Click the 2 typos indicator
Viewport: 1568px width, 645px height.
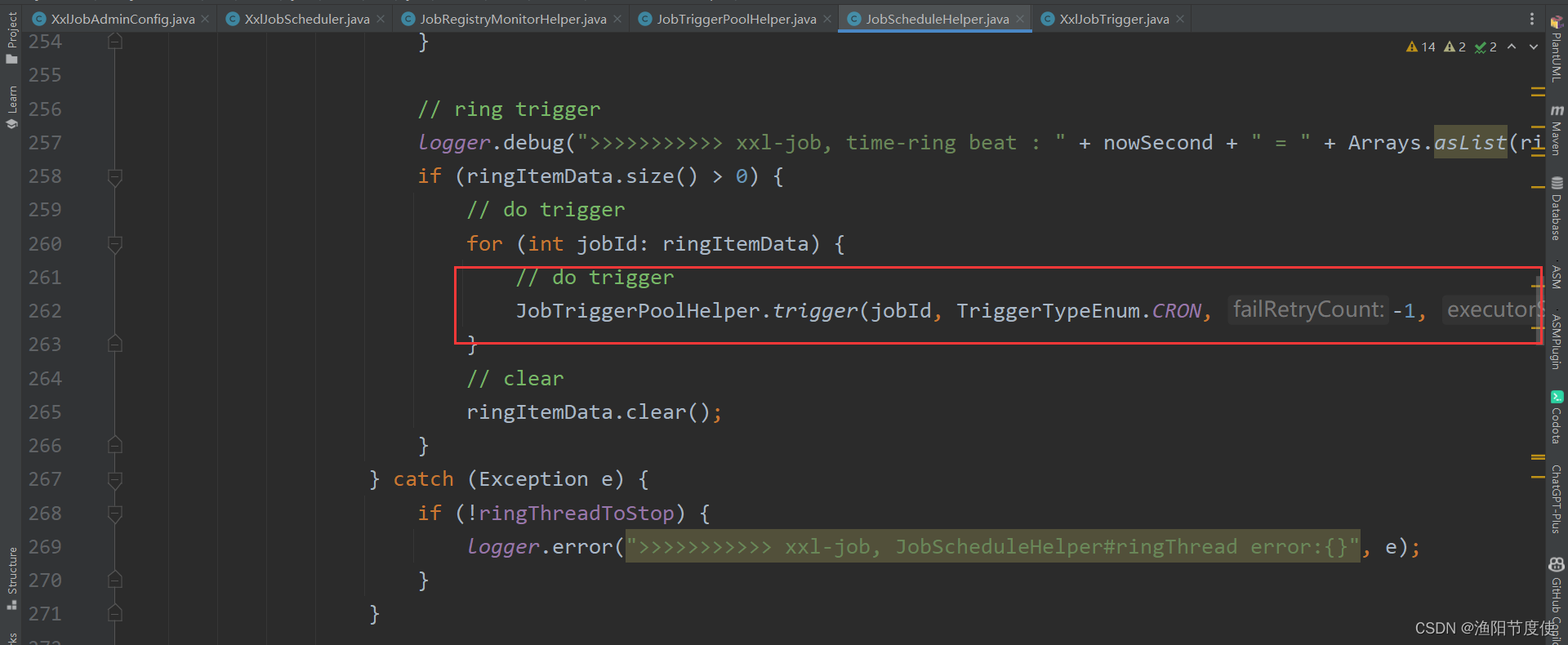tap(1486, 47)
